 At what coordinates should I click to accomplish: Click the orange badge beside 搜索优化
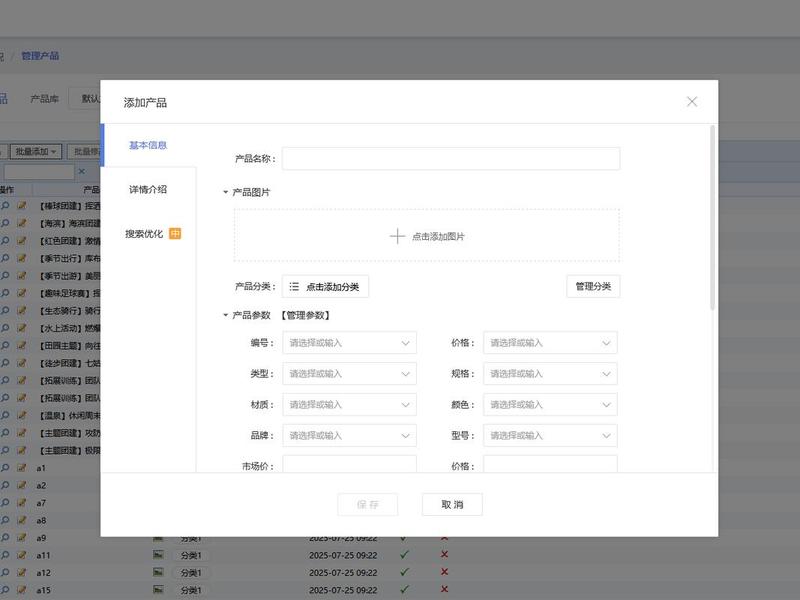point(175,234)
